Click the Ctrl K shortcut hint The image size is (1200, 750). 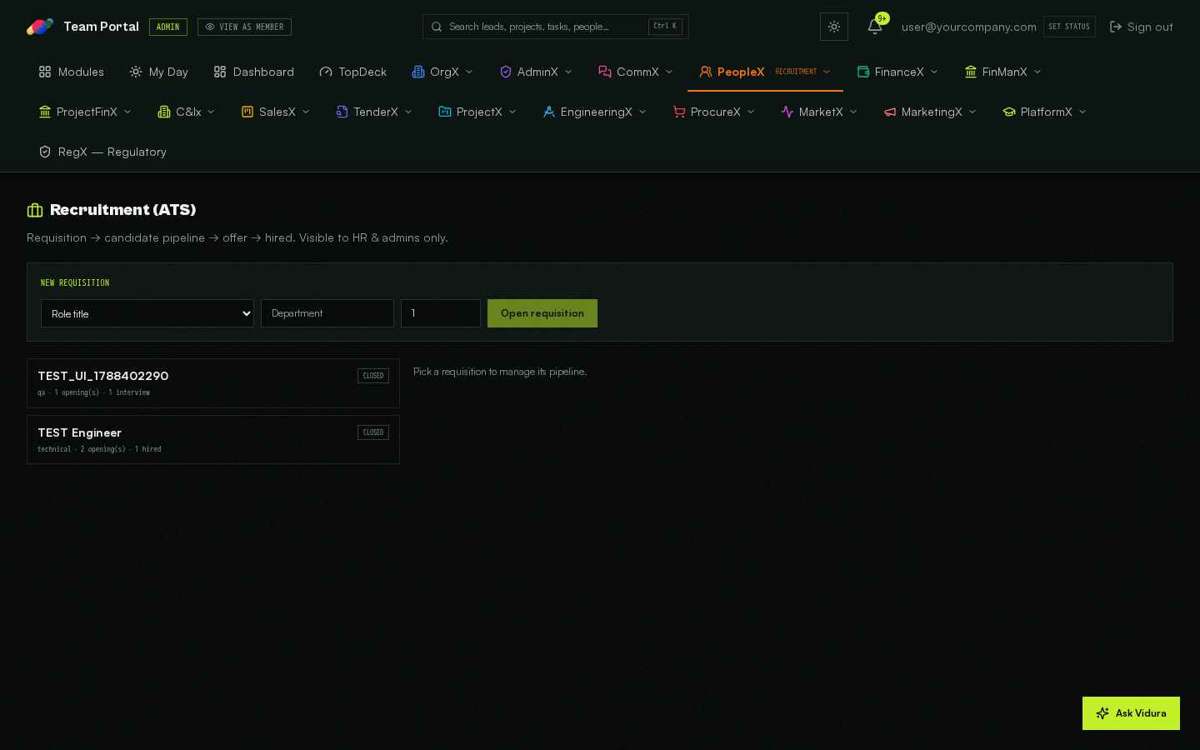click(665, 27)
